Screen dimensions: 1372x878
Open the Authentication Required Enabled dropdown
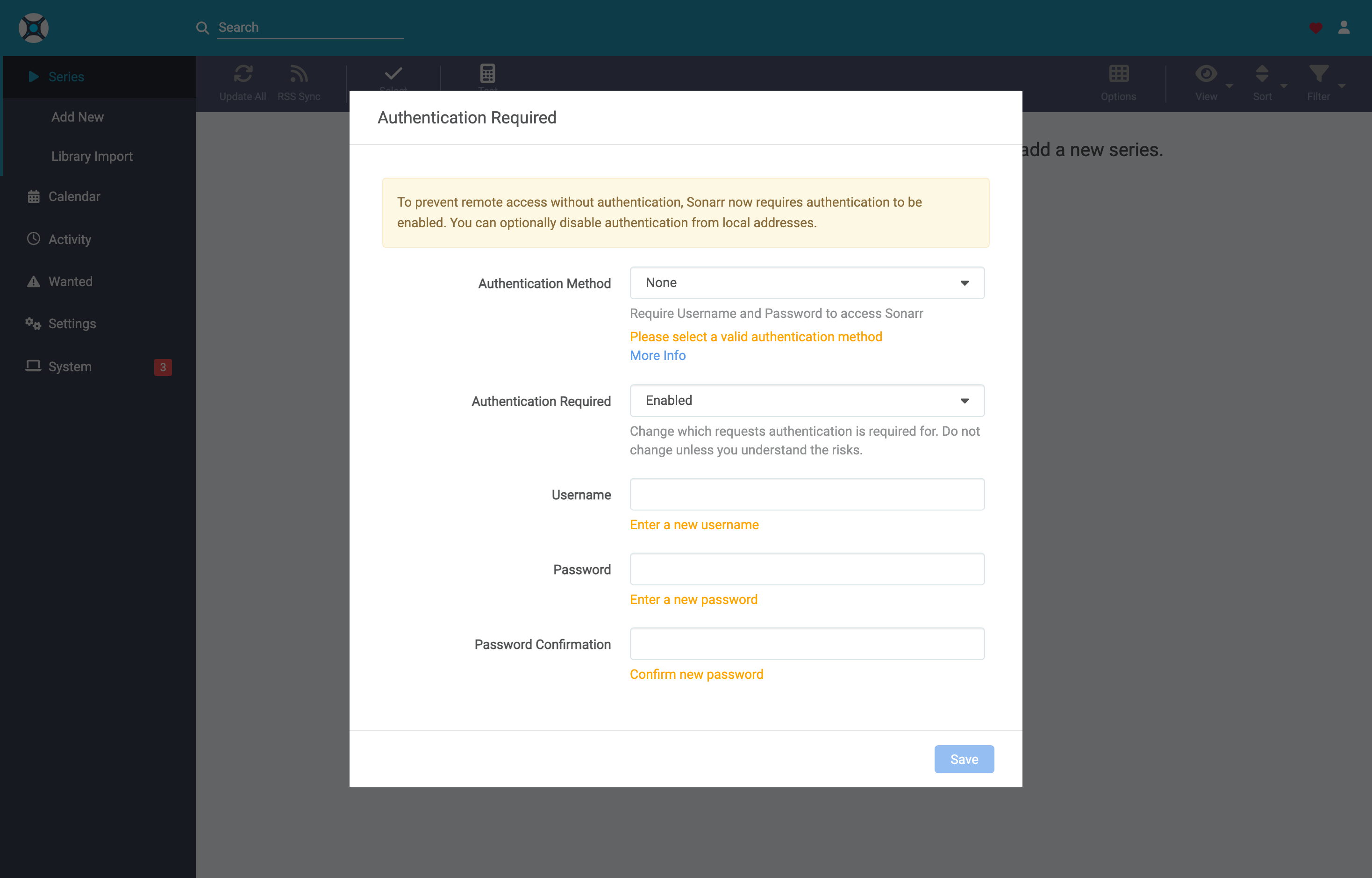click(807, 401)
